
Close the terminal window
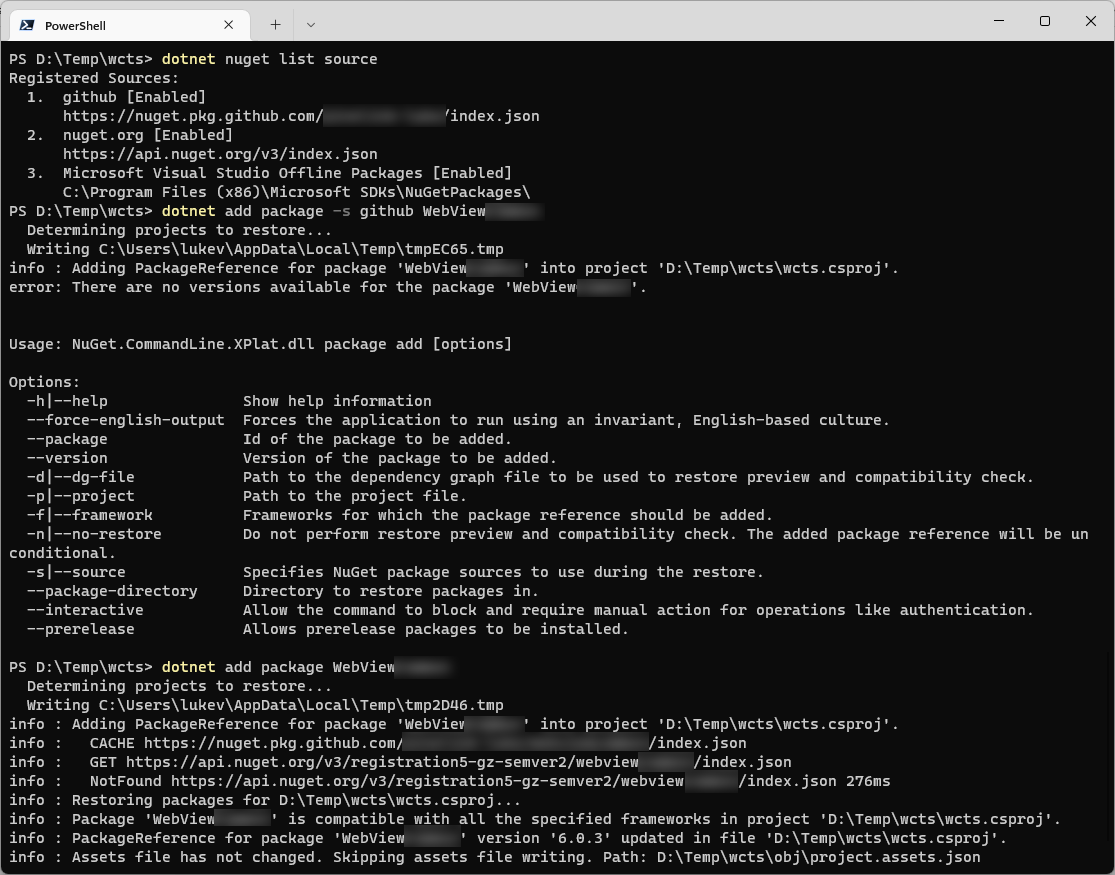[x=1091, y=21]
